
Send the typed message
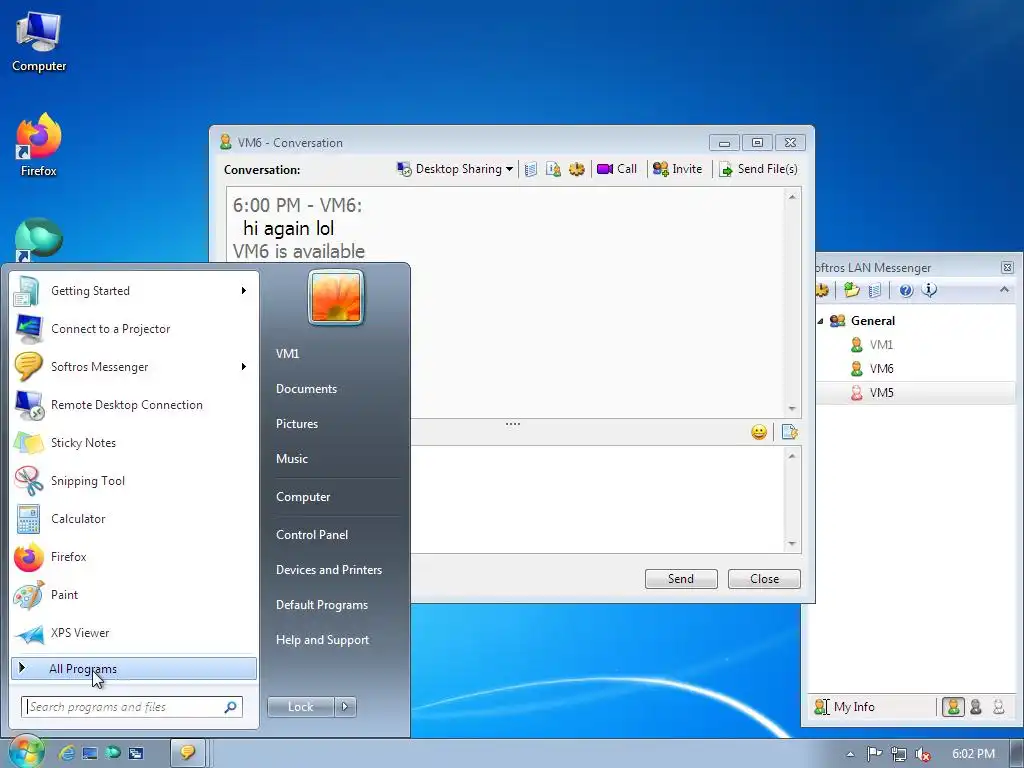681,579
